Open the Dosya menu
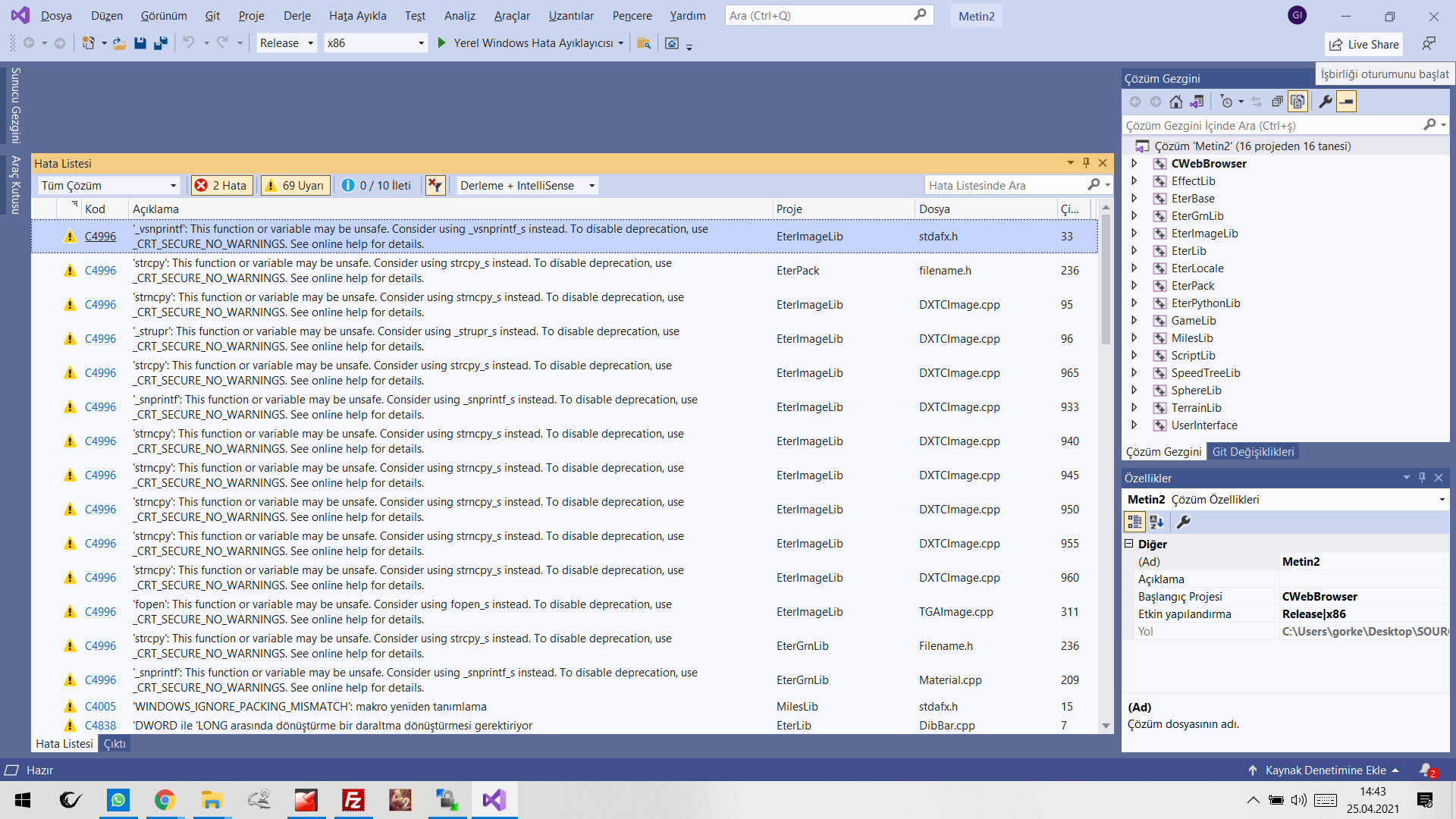1456x819 pixels. [56, 15]
